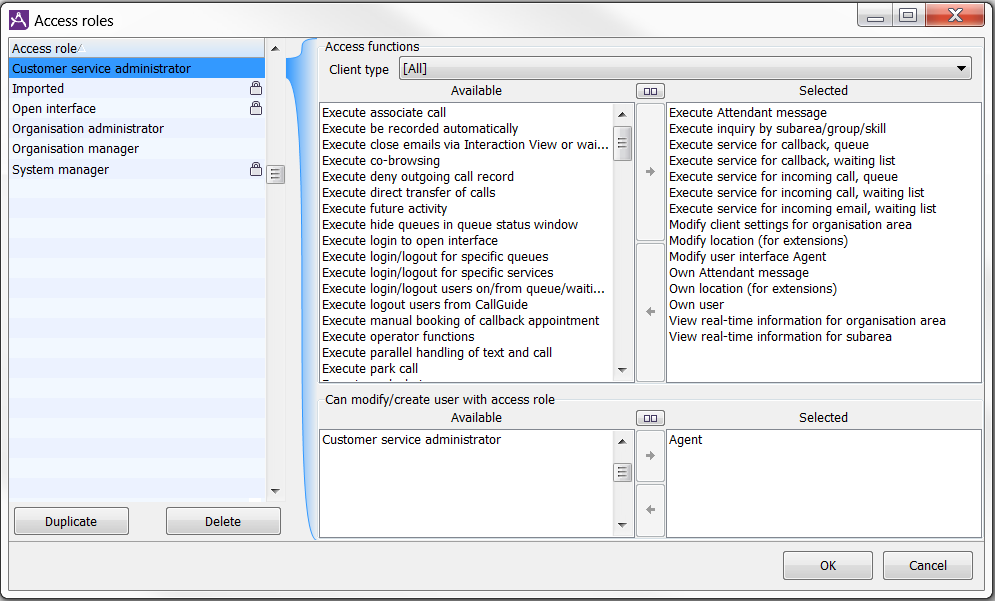
Task: Select Execute co-browsing in Available list
Action: click(x=381, y=161)
